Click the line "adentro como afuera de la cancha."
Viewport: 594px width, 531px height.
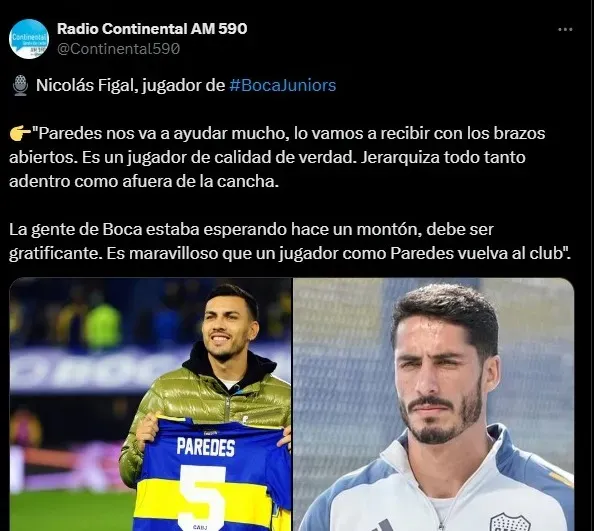144,181
